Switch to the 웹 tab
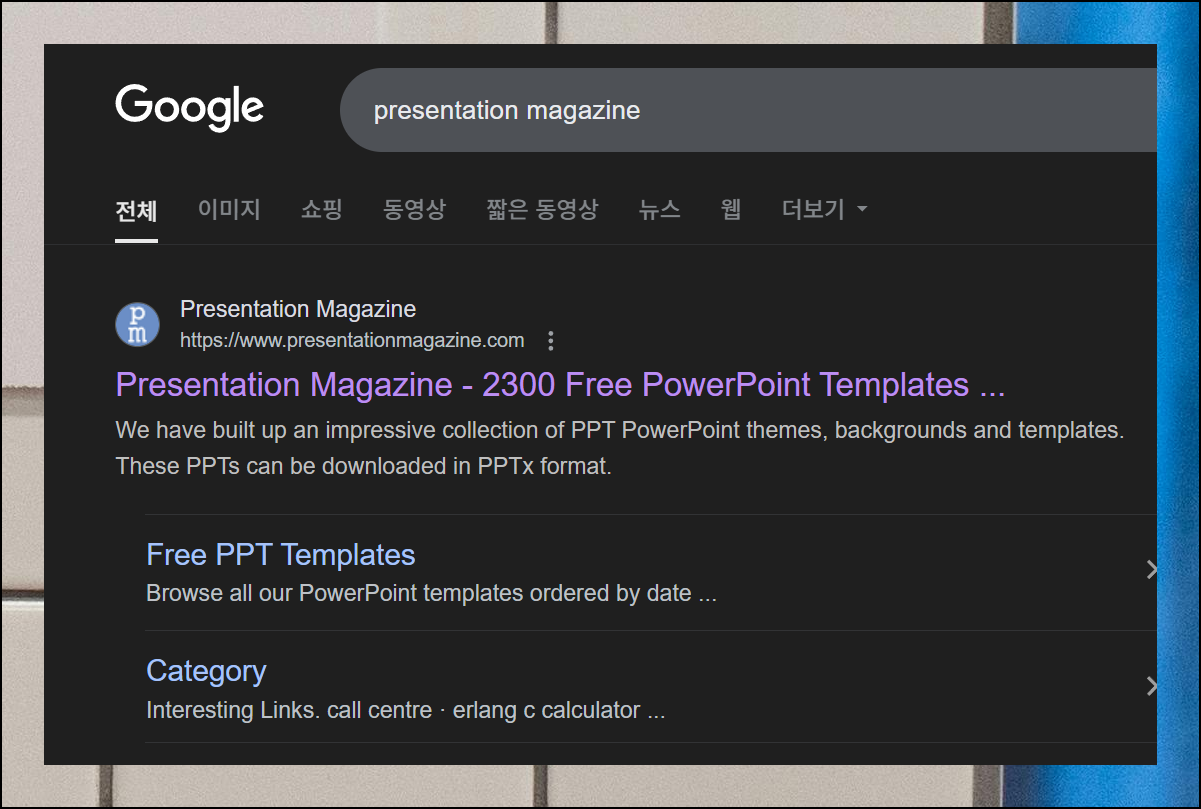This screenshot has height=809, width=1201. click(731, 209)
